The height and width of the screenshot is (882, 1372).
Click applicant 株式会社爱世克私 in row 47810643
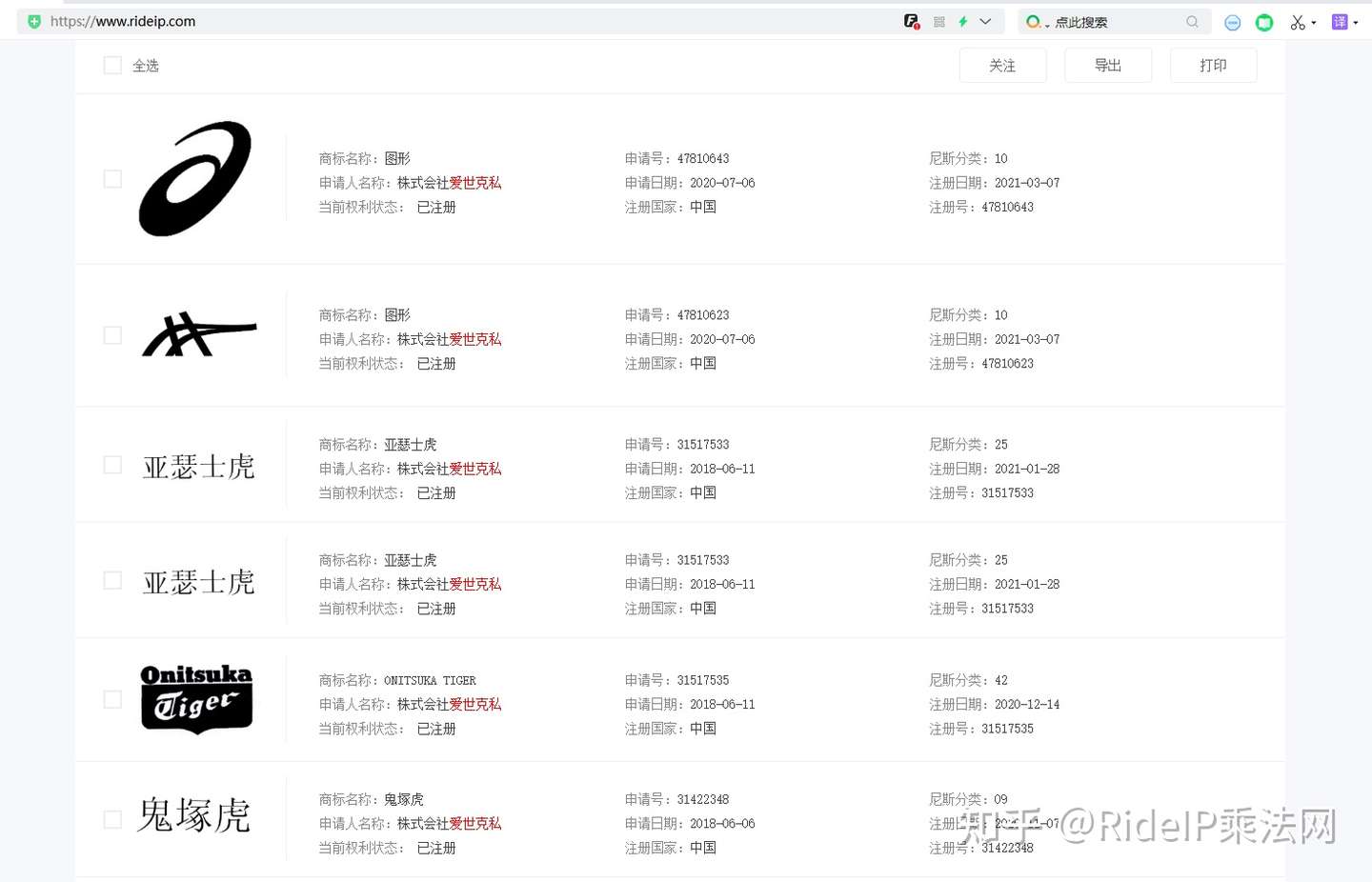(449, 183)
